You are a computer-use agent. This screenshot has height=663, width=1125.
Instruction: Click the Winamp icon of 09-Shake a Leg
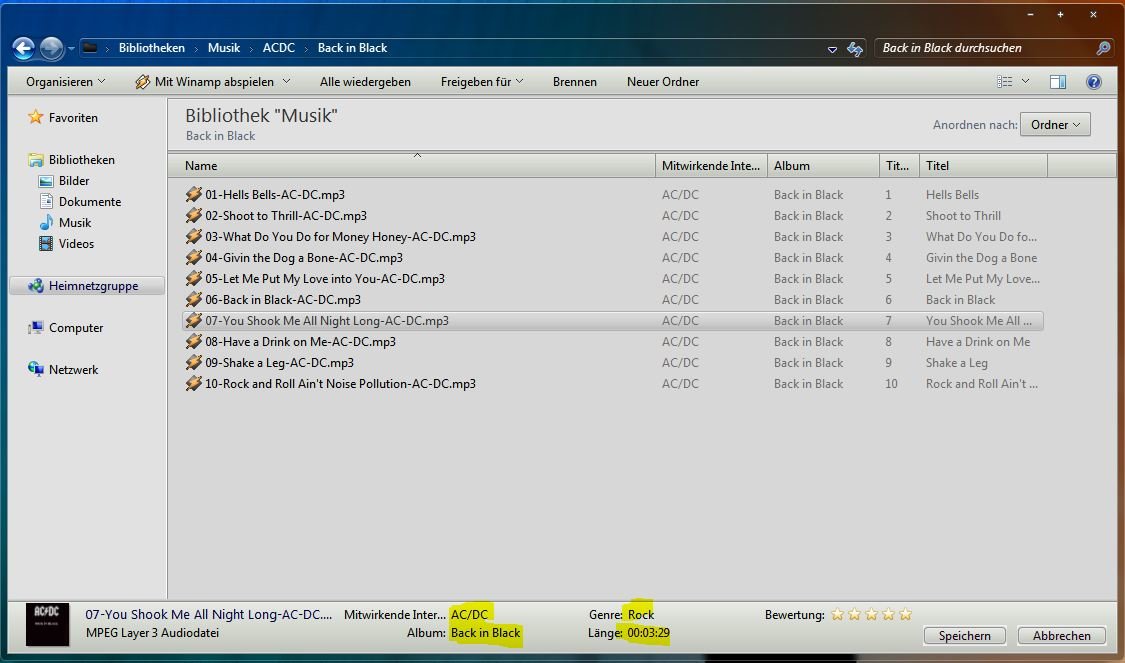click(193, 362)
